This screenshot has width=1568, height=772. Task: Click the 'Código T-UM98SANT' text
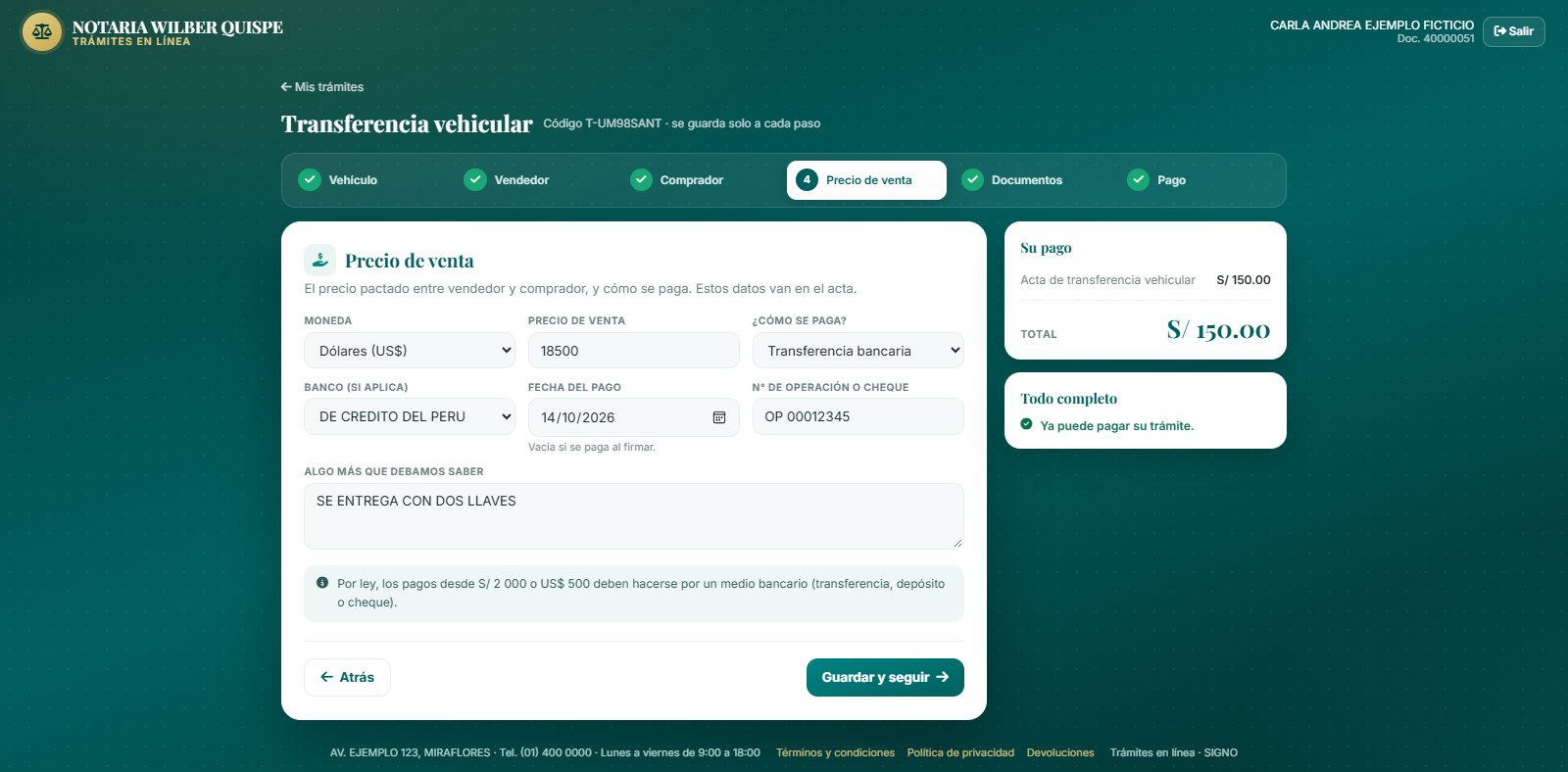click(x=603, y=123)
